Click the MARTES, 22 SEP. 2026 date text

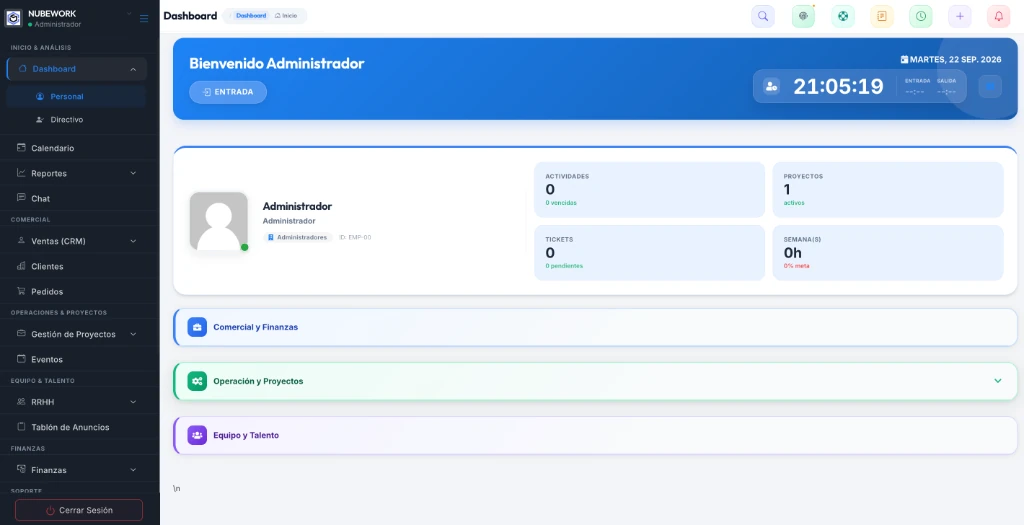955,59
